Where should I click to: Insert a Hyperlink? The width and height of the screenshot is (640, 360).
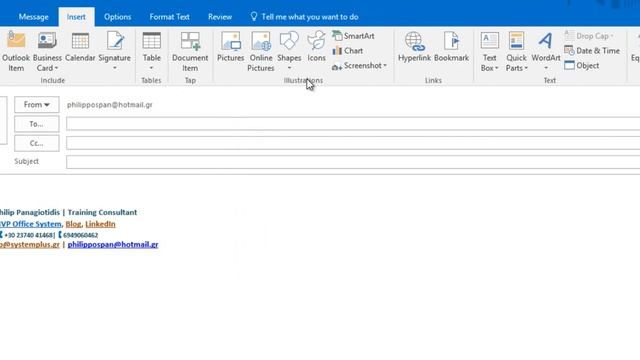(414, 47)
